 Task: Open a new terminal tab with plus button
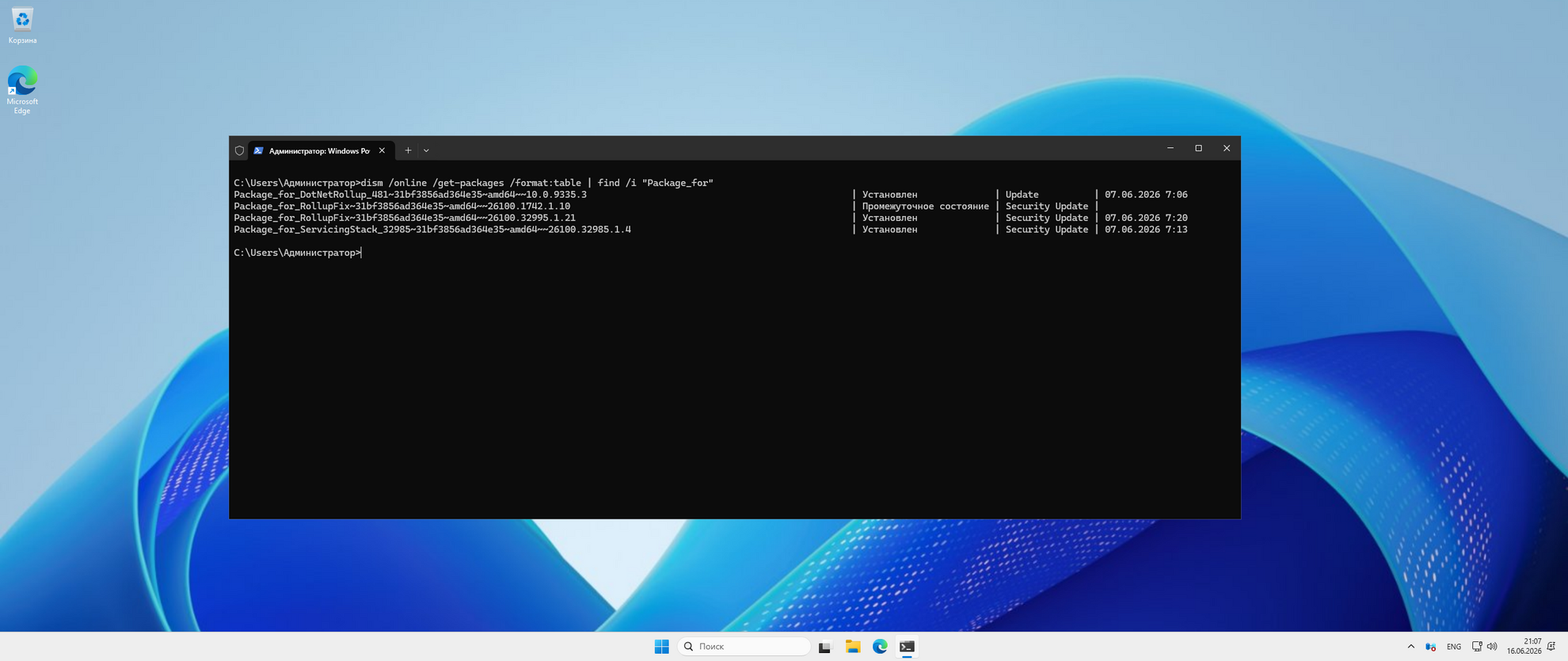click(x=408, y=150)
